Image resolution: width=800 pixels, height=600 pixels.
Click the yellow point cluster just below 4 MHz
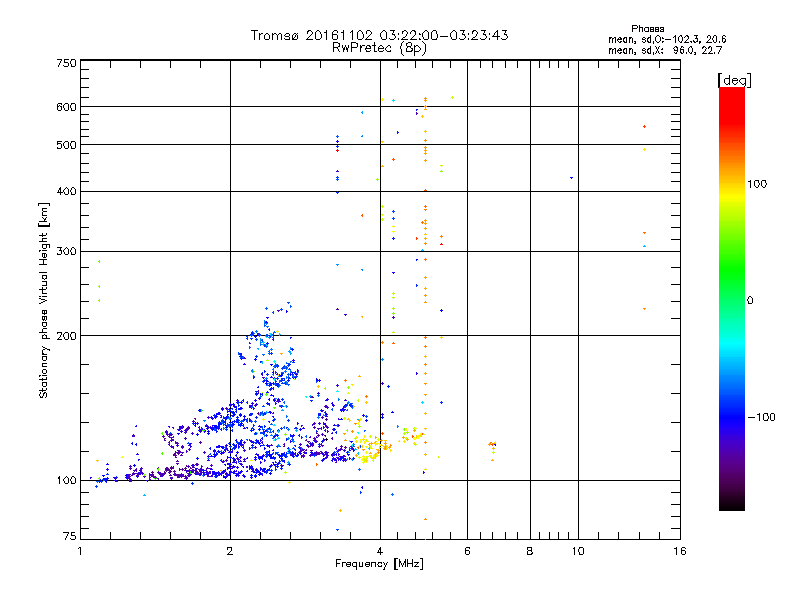point(368,449)
